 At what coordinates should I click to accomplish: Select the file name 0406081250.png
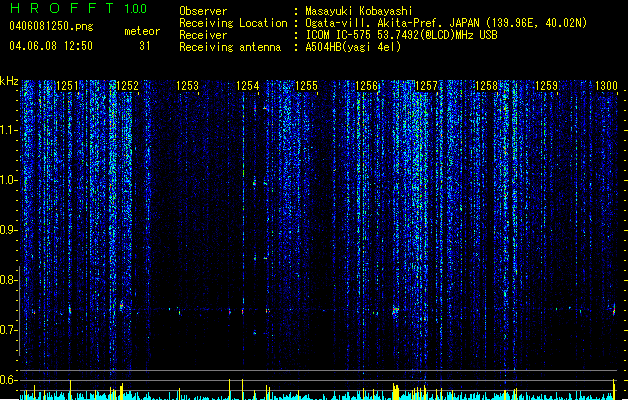point(51,26)
